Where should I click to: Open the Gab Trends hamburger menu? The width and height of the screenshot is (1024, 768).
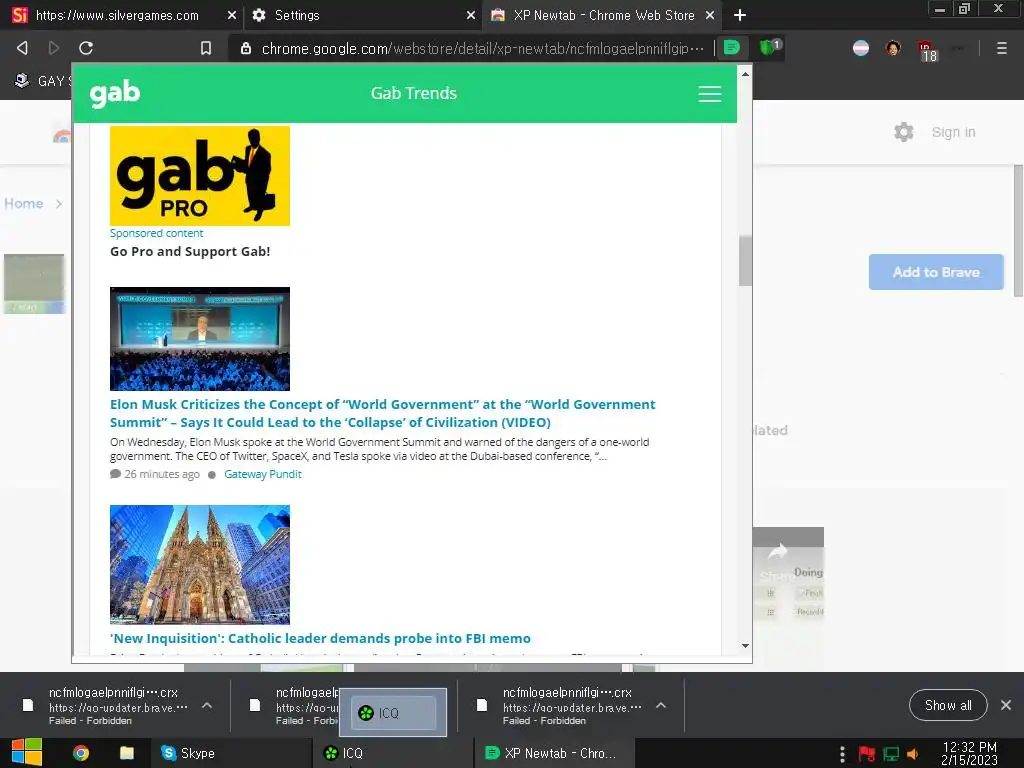click(709, 94)
